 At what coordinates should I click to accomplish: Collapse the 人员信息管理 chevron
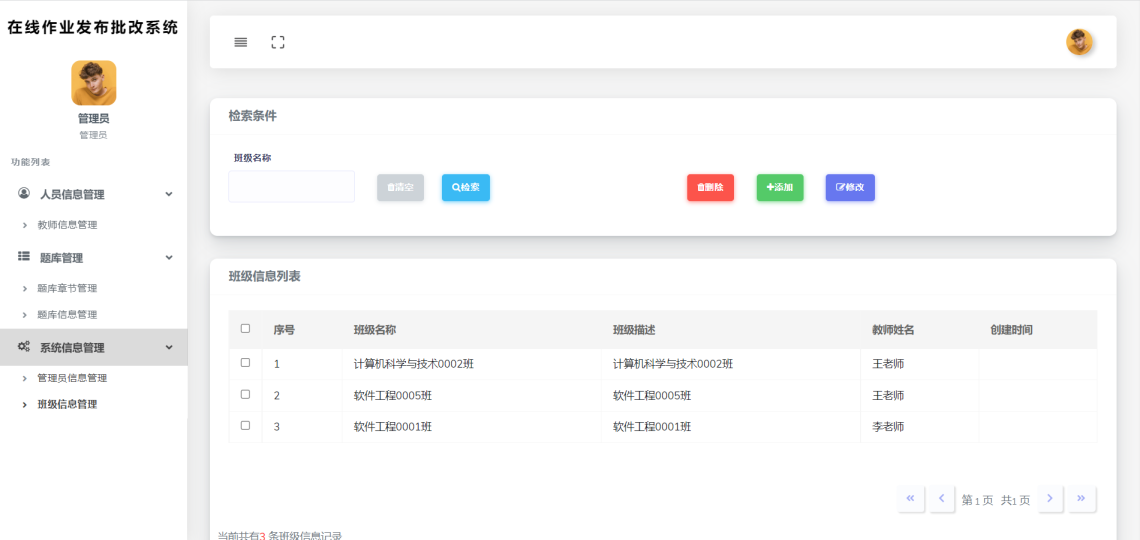point(169,194)
